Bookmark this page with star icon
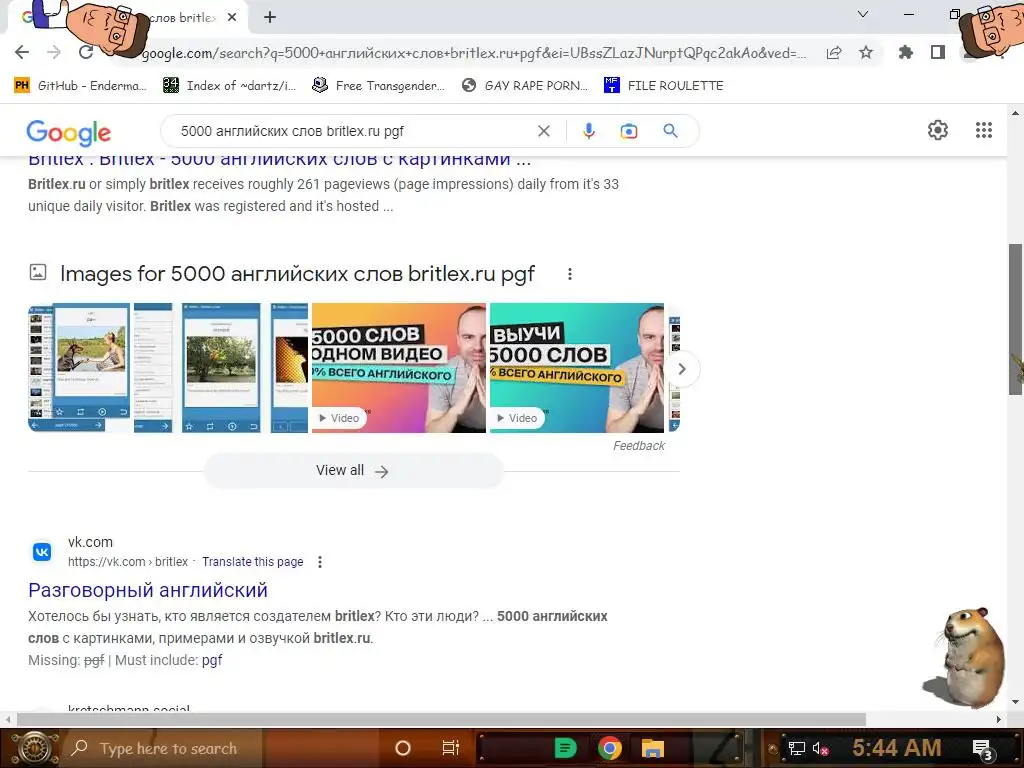The height and width of the screenshot is (768, 1024). pyautogui.click(x=866, y=52)
